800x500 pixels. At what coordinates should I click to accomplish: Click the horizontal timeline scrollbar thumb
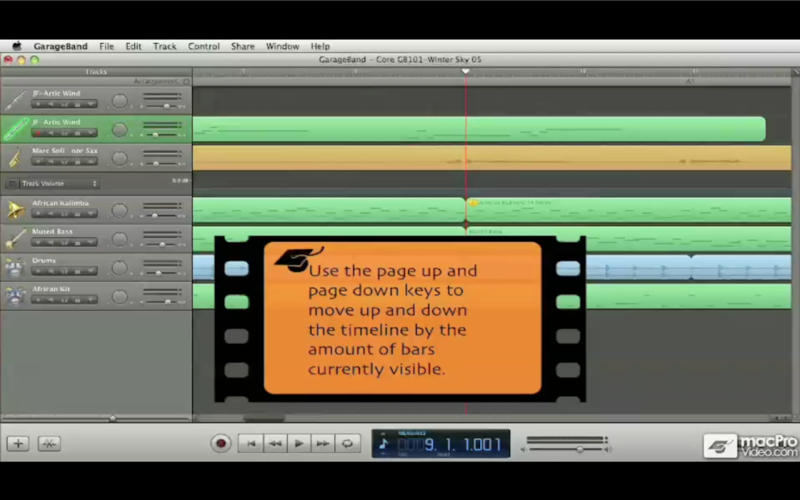point(264,419)
